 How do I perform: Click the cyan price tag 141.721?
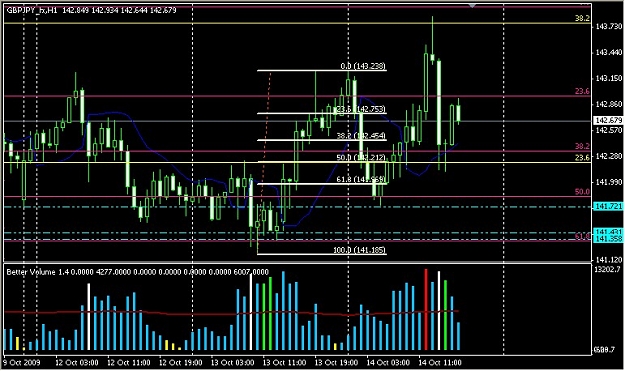point(608,206)
